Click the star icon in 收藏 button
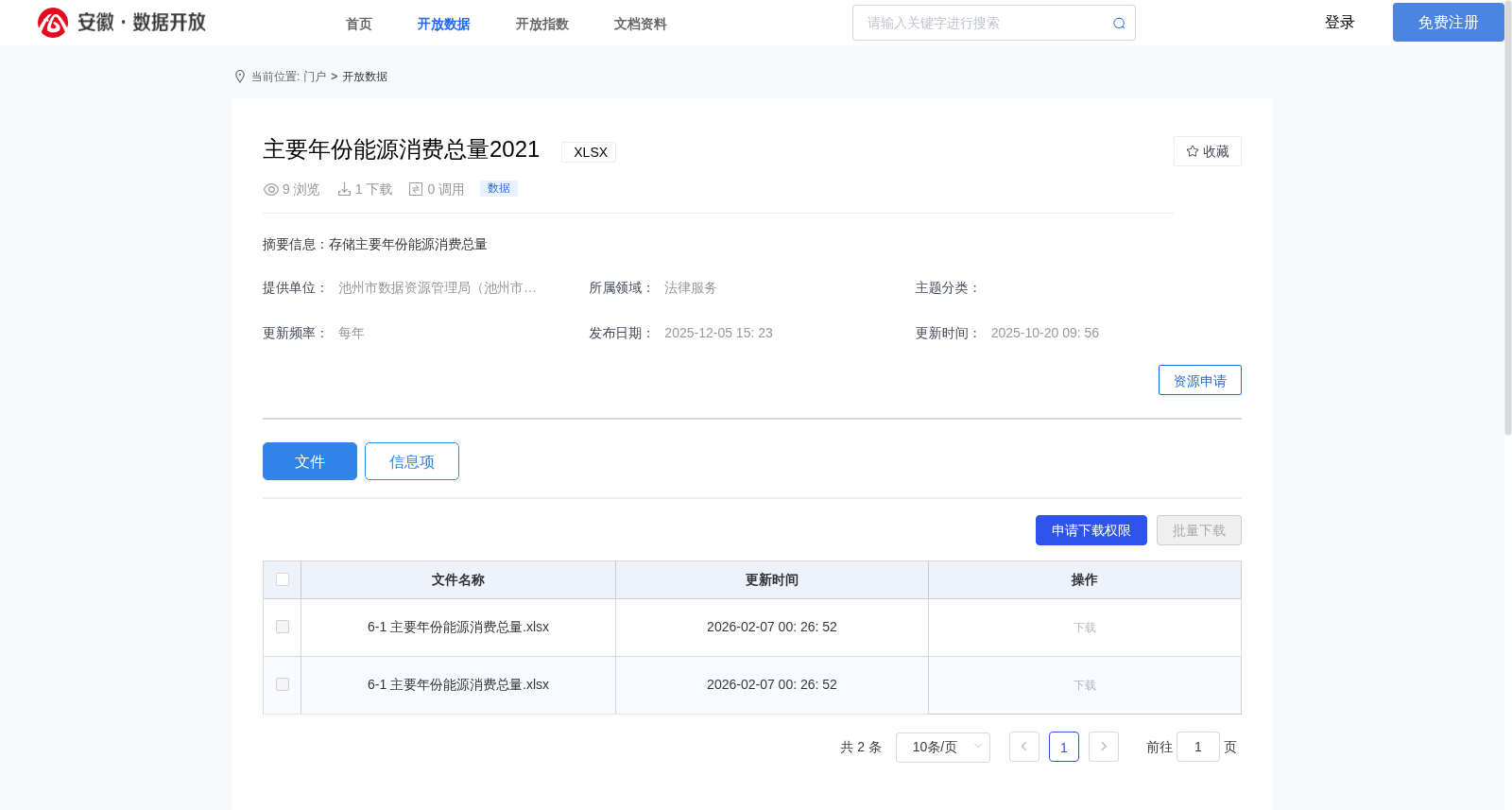The width and height of the screenshot is (1512, 810). (1193, 151)
